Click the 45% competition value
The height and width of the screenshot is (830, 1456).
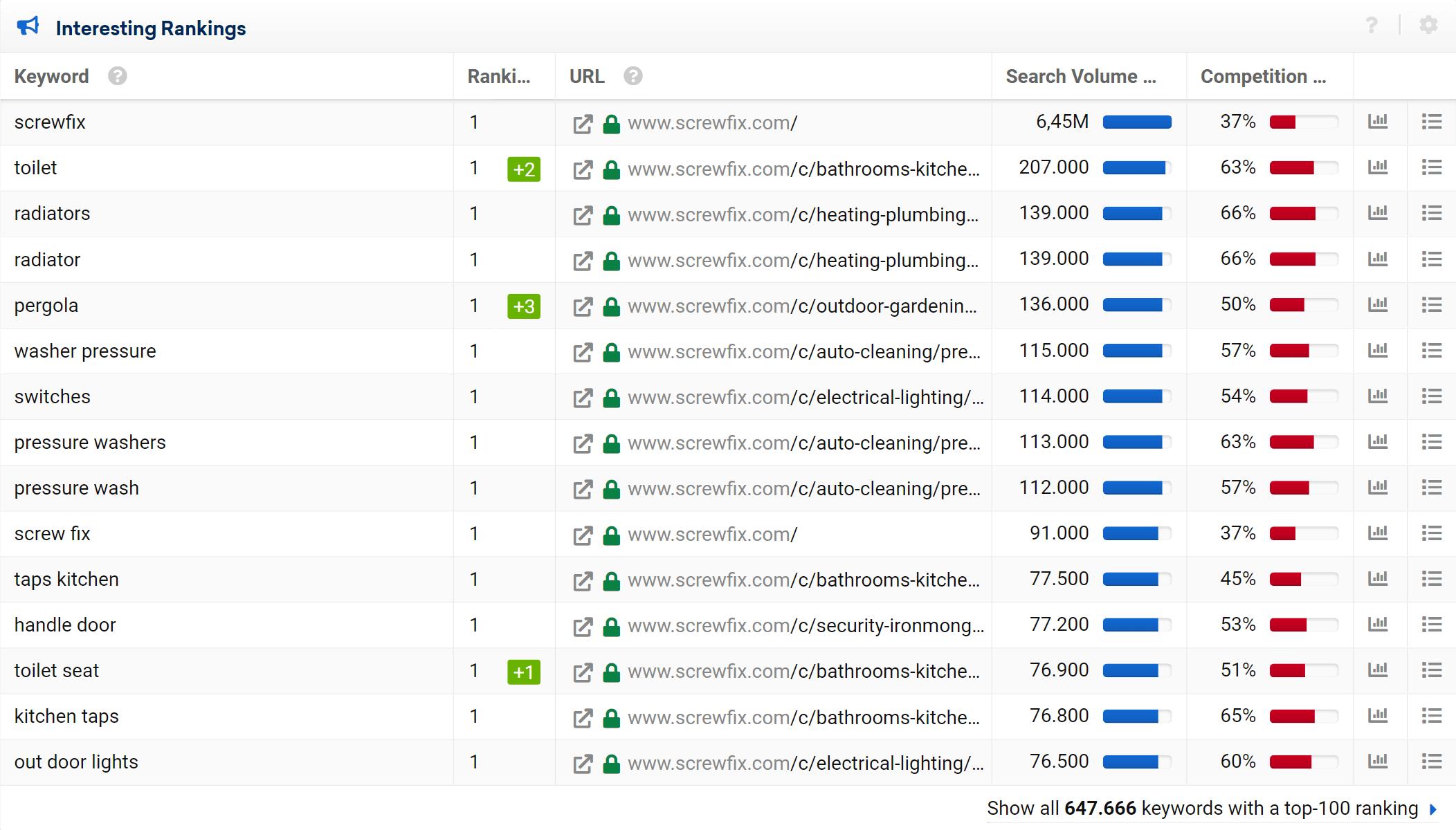pos(1238,578)
